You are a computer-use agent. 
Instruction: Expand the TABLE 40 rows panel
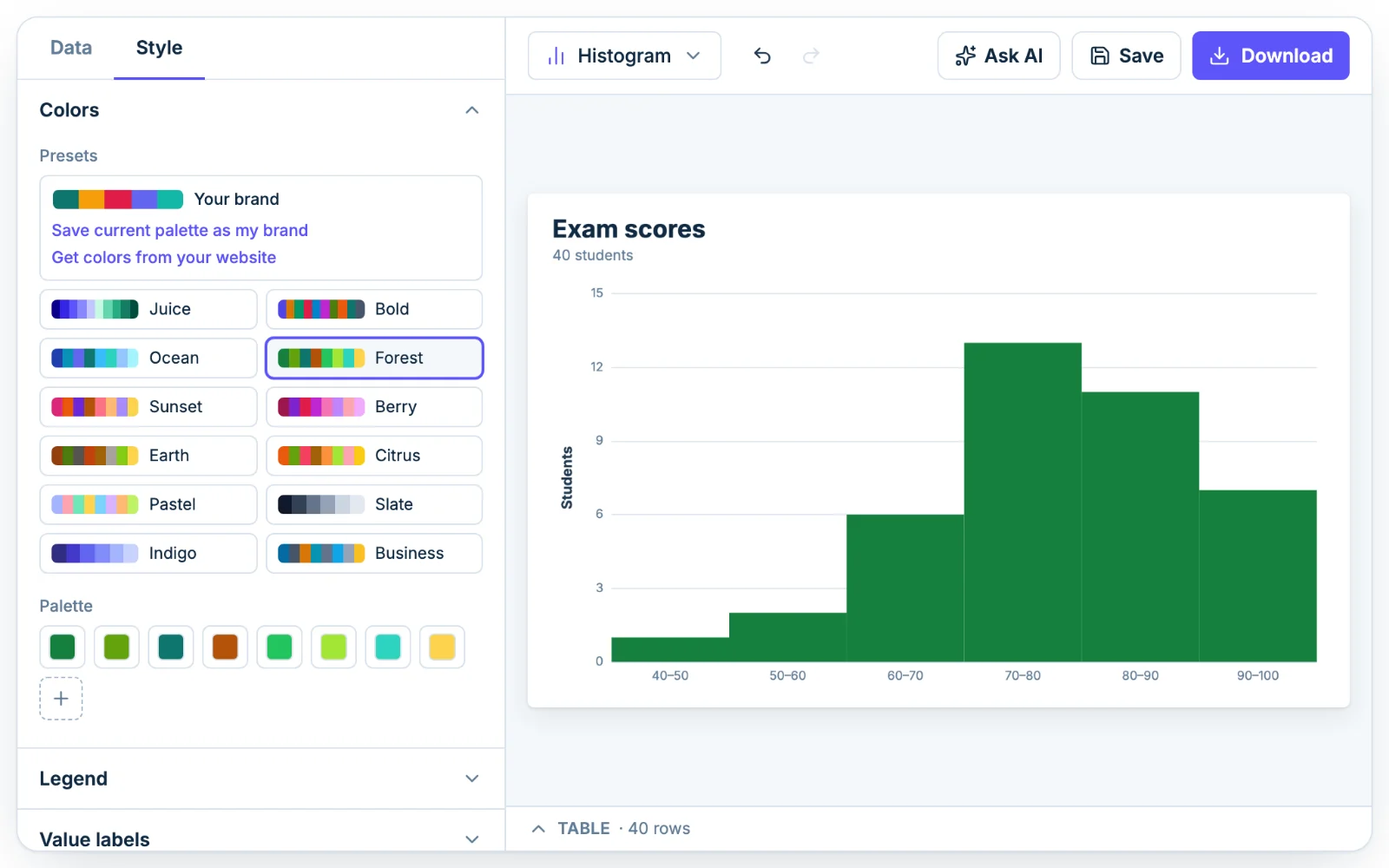click(610, 828)
